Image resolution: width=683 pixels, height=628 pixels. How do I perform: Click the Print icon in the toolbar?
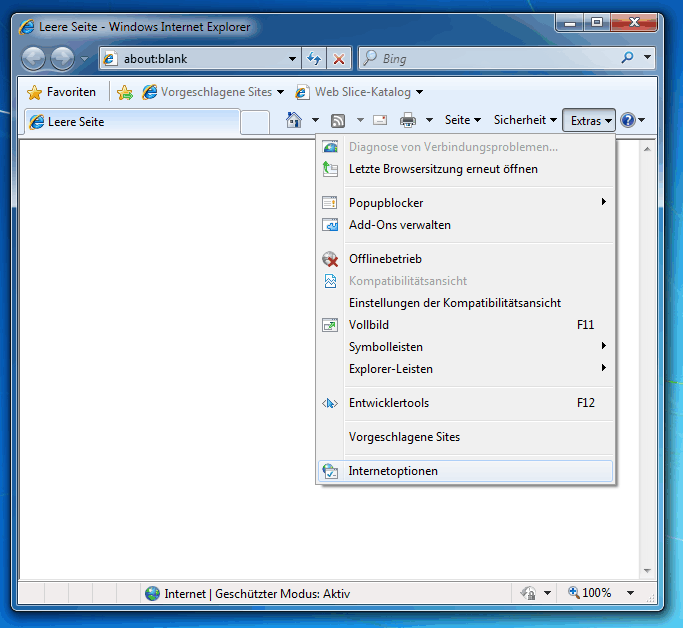tap(408, 120)
